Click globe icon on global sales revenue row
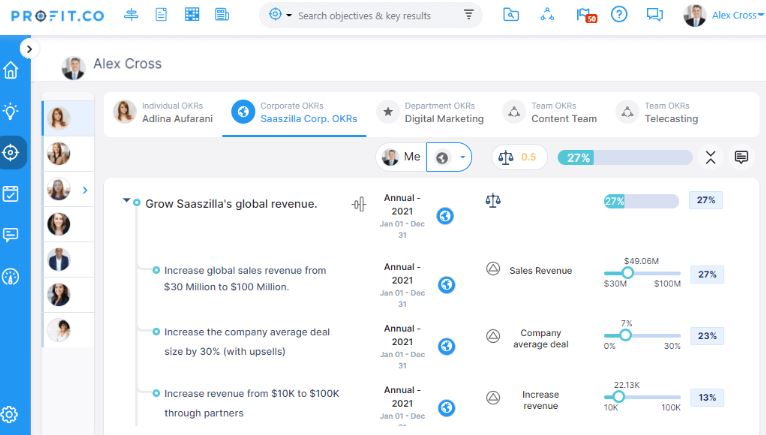 pos(446,284)
